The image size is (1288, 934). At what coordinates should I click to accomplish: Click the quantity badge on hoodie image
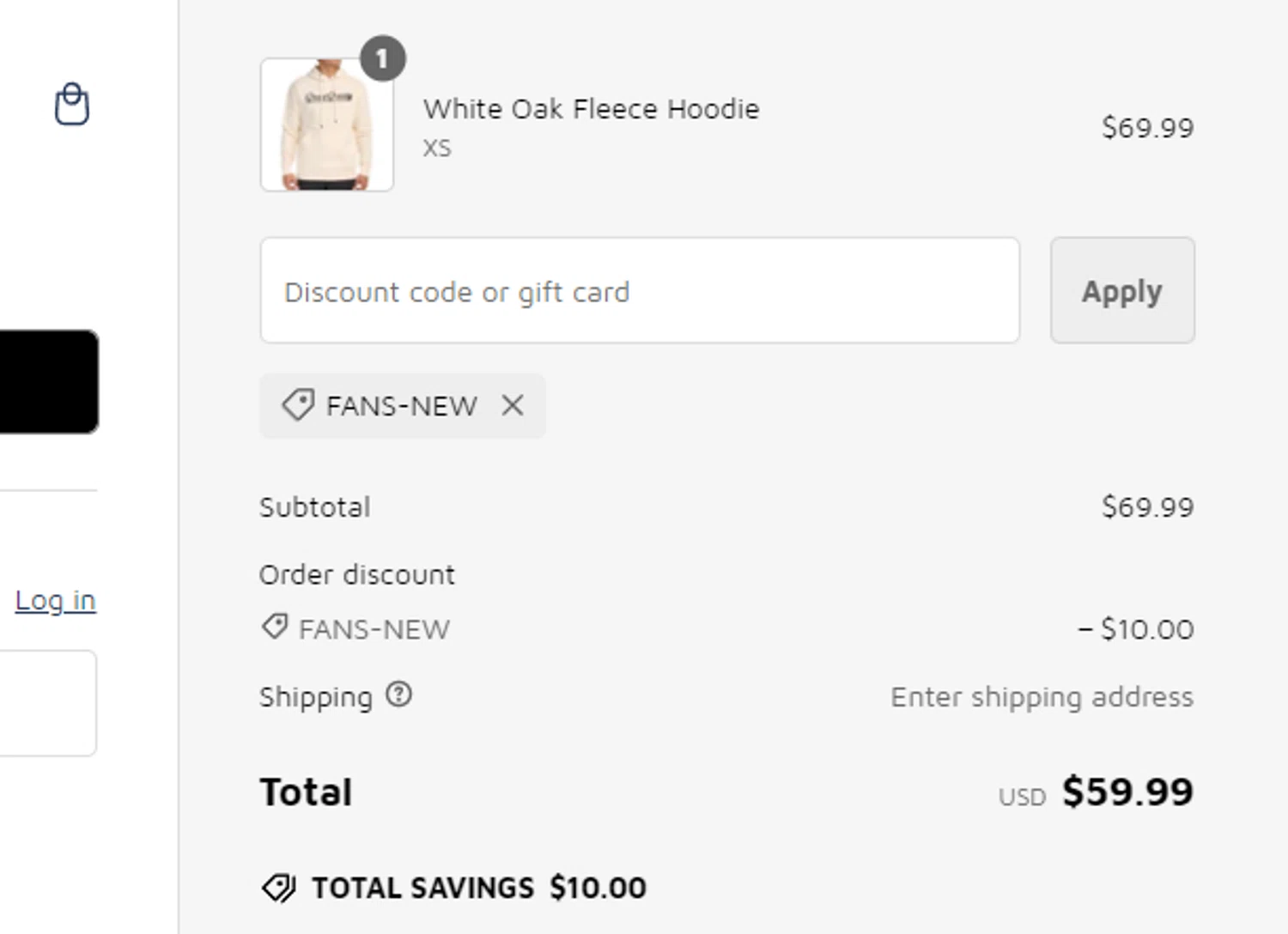tap(382, 58)
